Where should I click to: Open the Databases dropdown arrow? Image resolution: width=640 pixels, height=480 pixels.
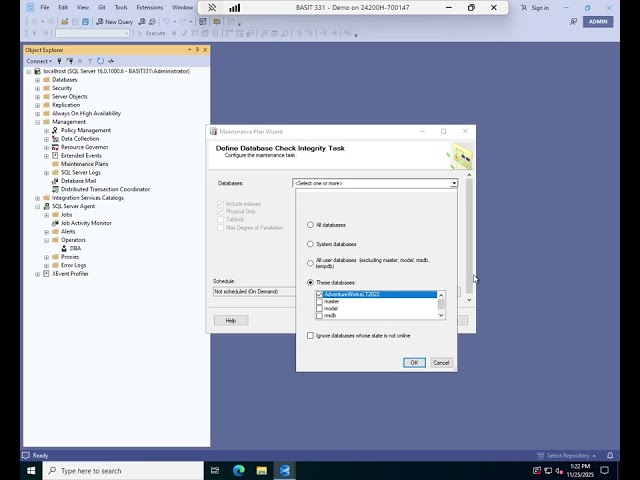(454, 183)
